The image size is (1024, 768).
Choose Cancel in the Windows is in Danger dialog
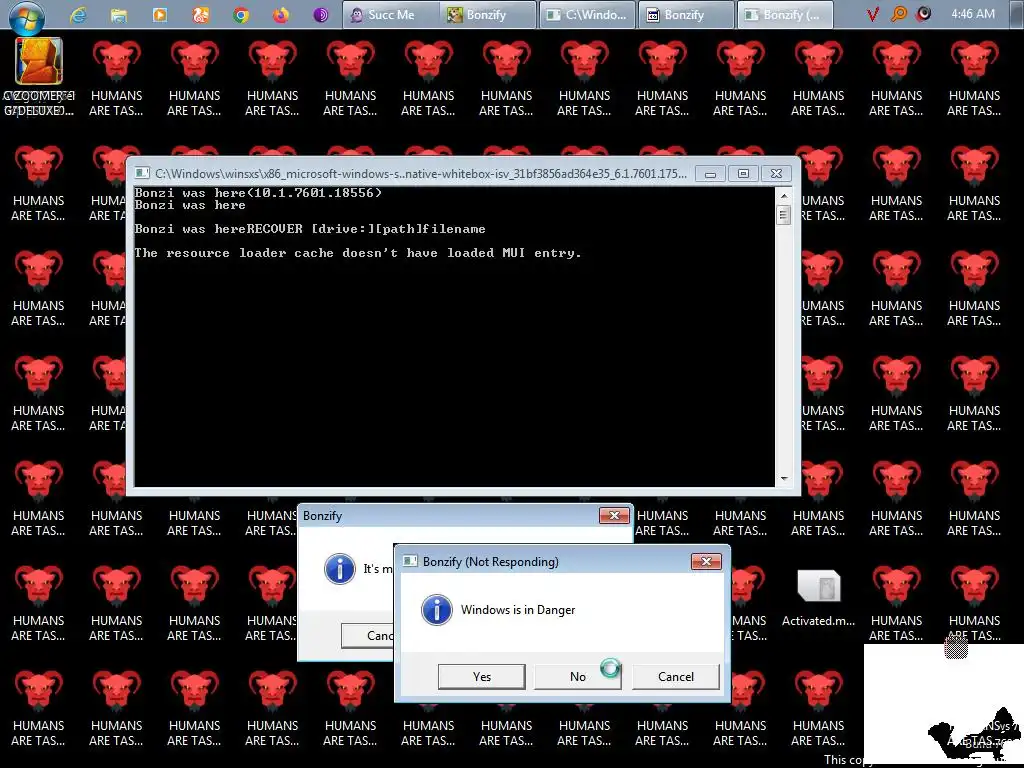click(676, 677)
